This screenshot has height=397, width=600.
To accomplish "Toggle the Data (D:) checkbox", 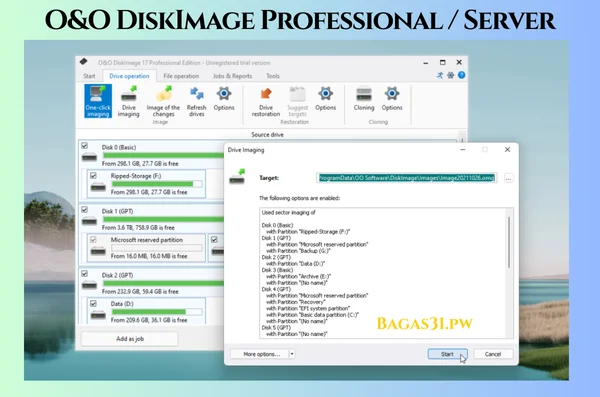I will [x=93, y=303].
